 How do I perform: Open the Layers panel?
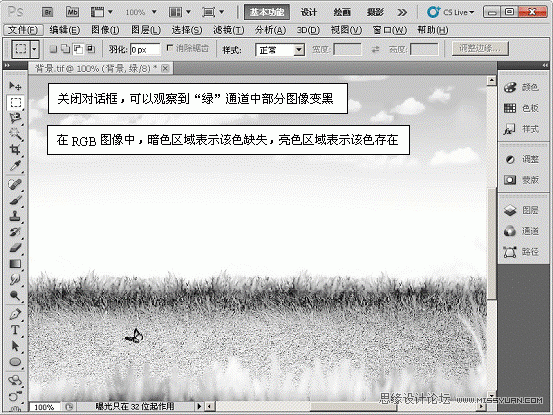522,210
